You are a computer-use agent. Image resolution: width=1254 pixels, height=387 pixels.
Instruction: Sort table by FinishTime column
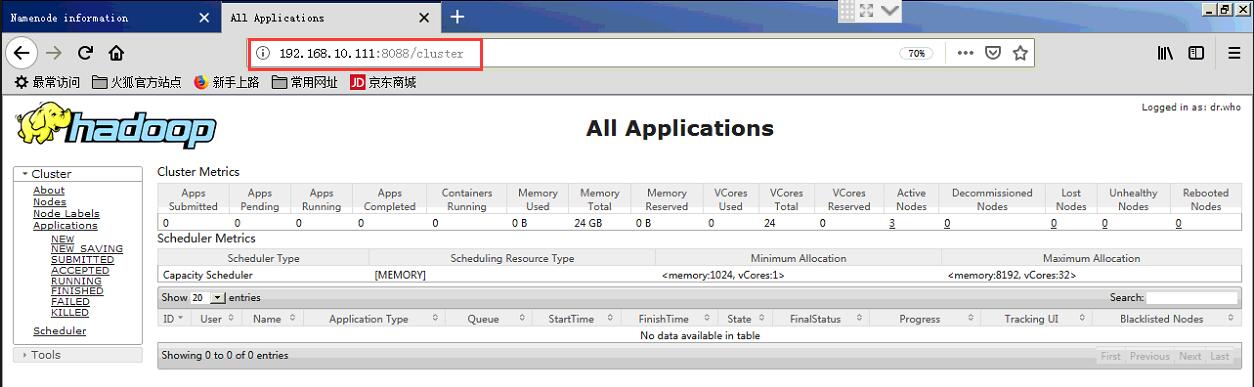668,319
